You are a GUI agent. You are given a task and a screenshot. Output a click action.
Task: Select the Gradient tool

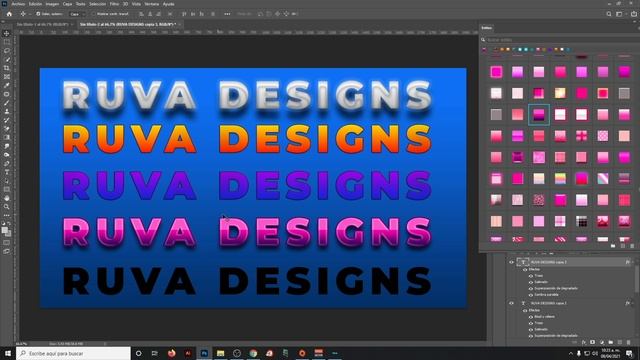pyautogui.click(x=7, y=138)
